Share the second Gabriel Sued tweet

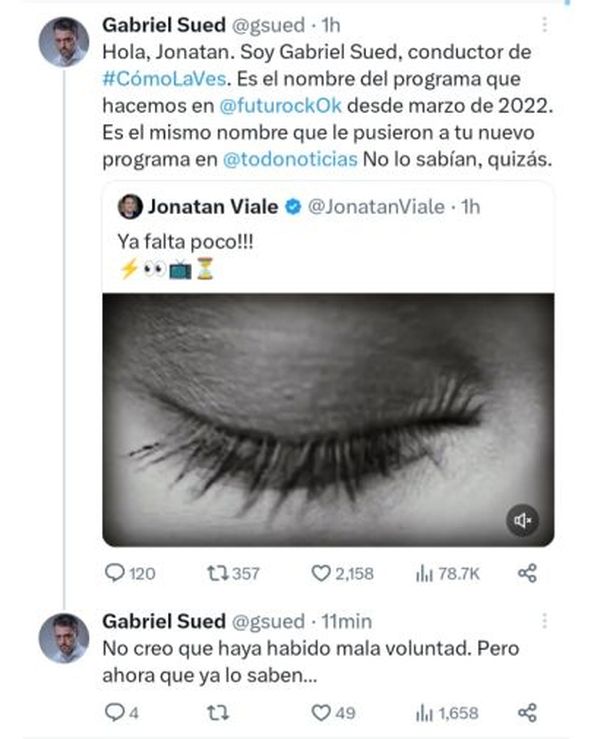click(528, 712)
